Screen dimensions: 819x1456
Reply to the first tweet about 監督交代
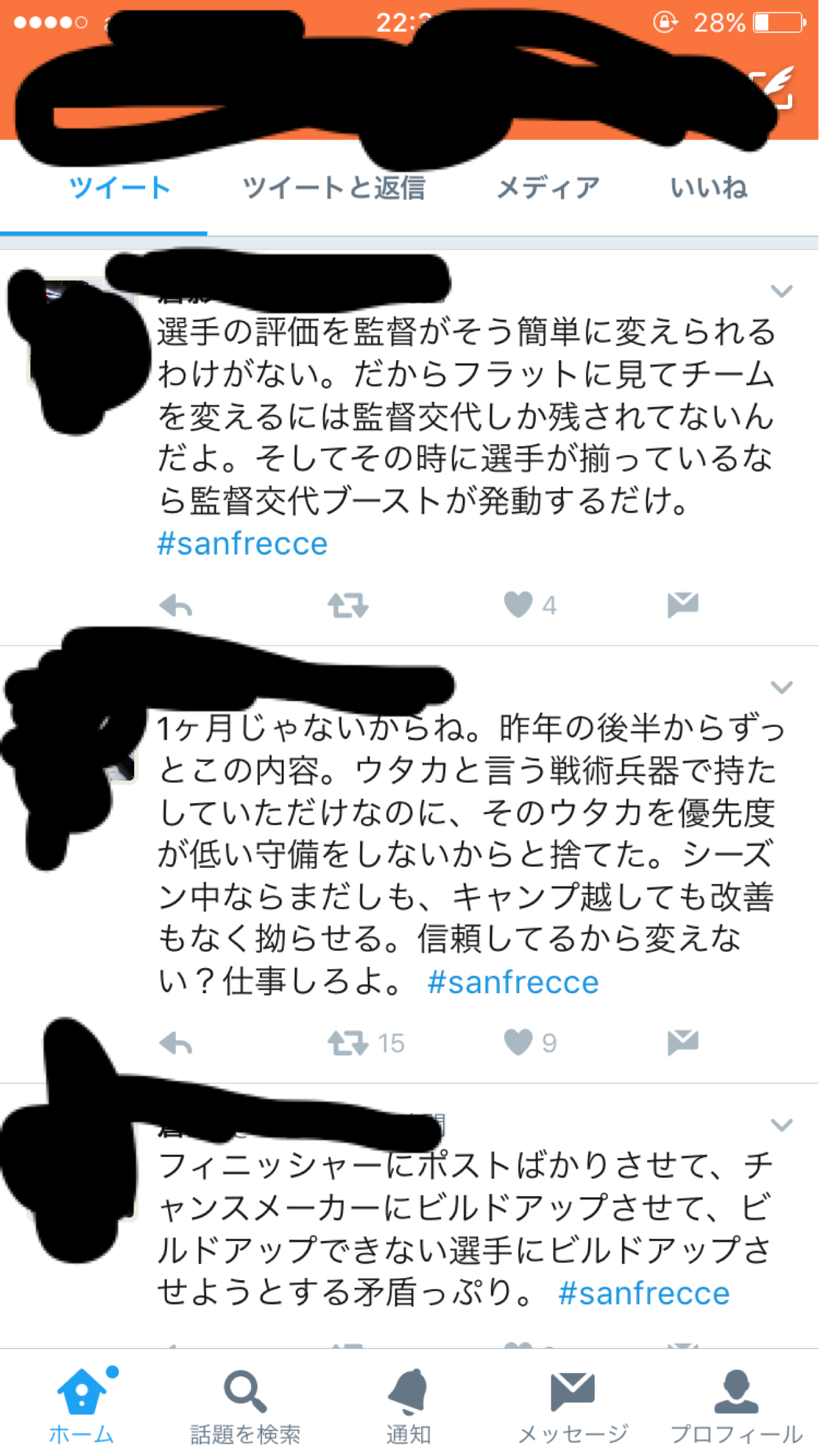point(176,605)
